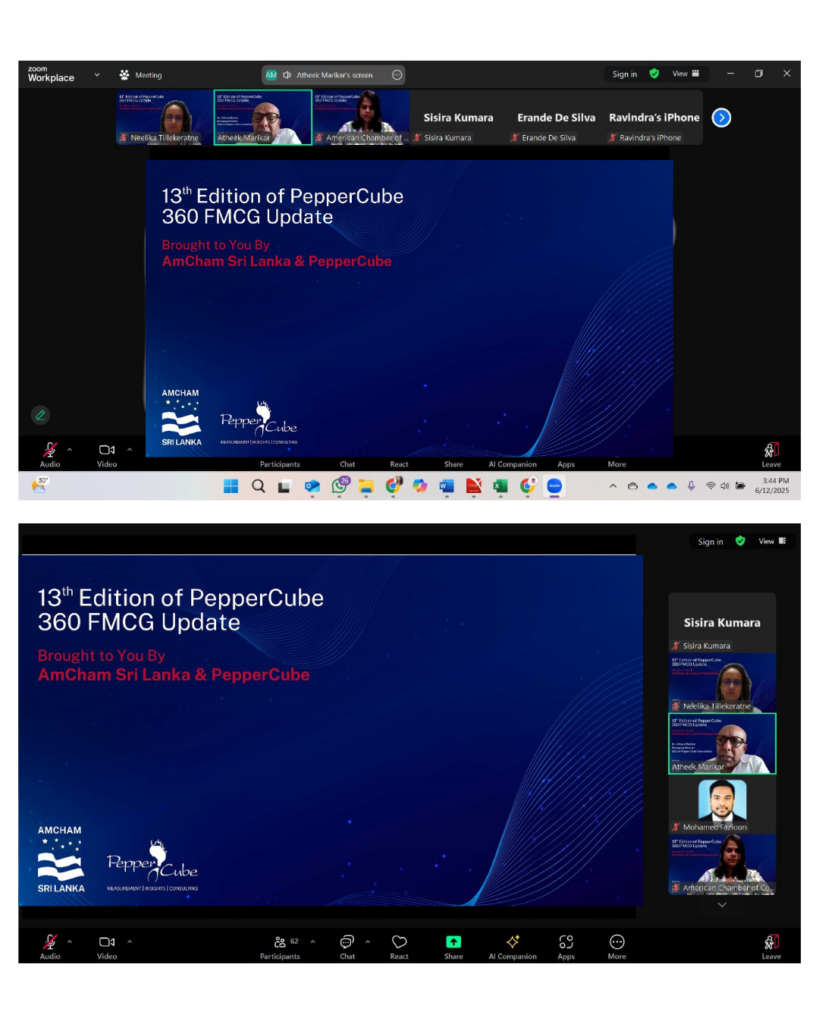This screenshot has width=819, height=1024.
Task: Start video in the lower Zoom window
Action: 106,946
